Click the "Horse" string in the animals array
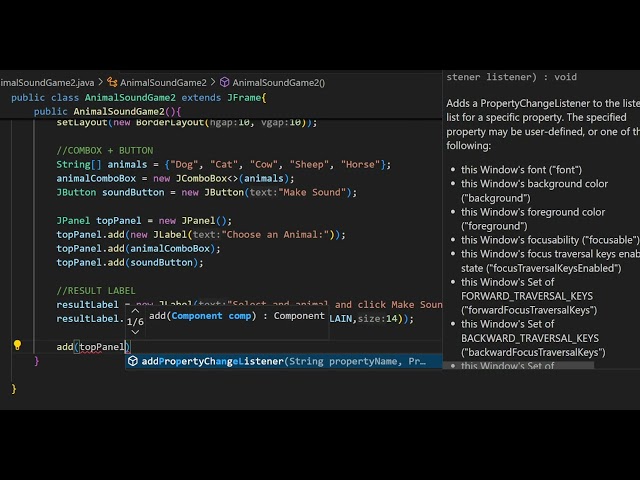Screen dimensions: 640x480 [x=360, y=164]
